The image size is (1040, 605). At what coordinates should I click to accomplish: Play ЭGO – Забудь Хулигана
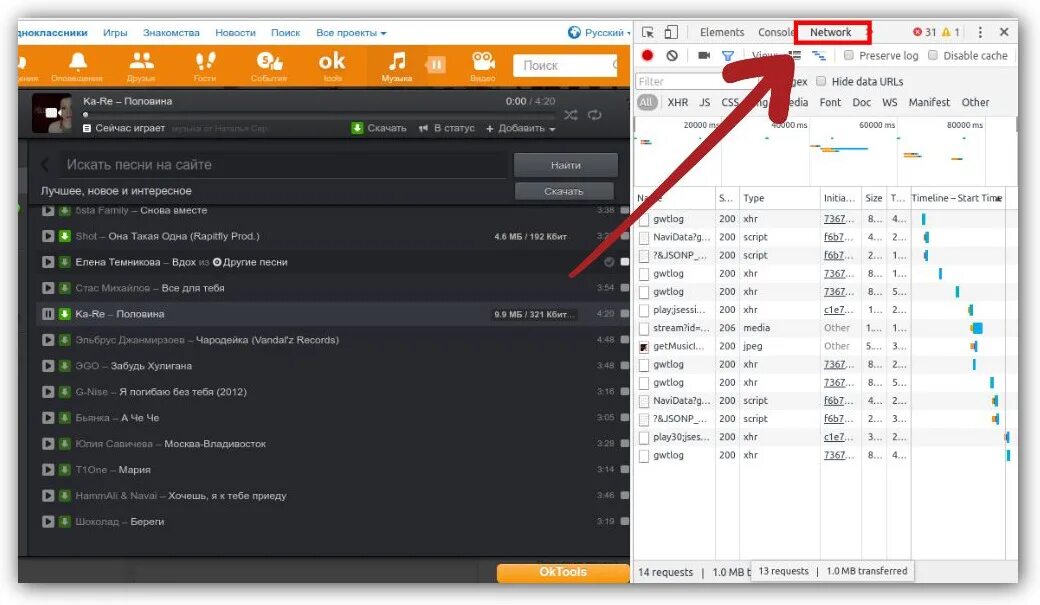pos(48,366)
